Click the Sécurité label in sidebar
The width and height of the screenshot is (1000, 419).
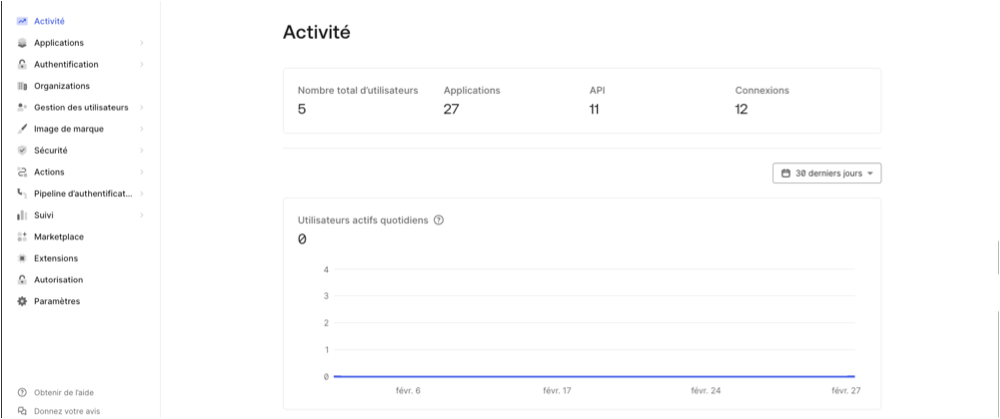coord(51,151)
